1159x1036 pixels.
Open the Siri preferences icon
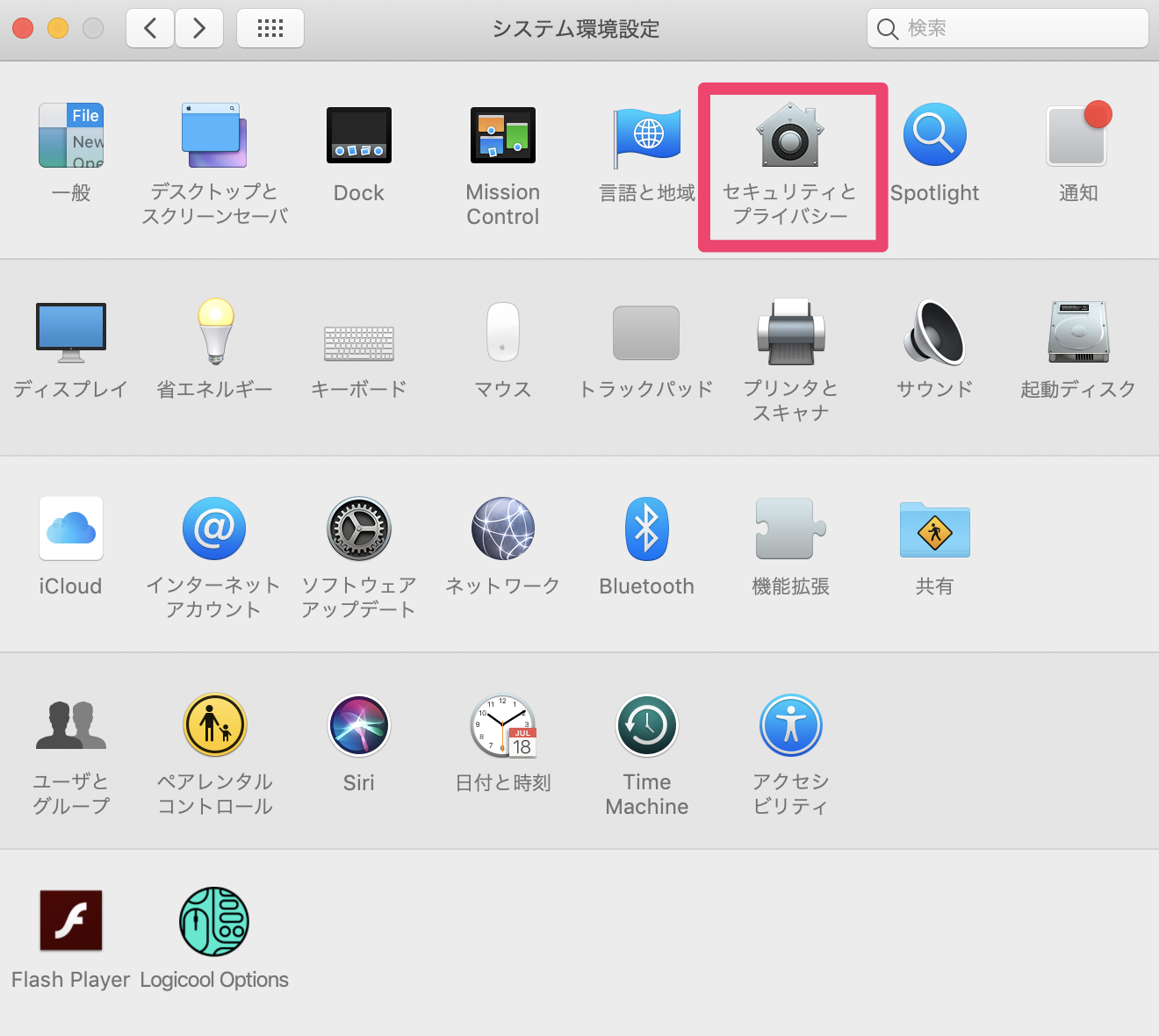point(359,725)
